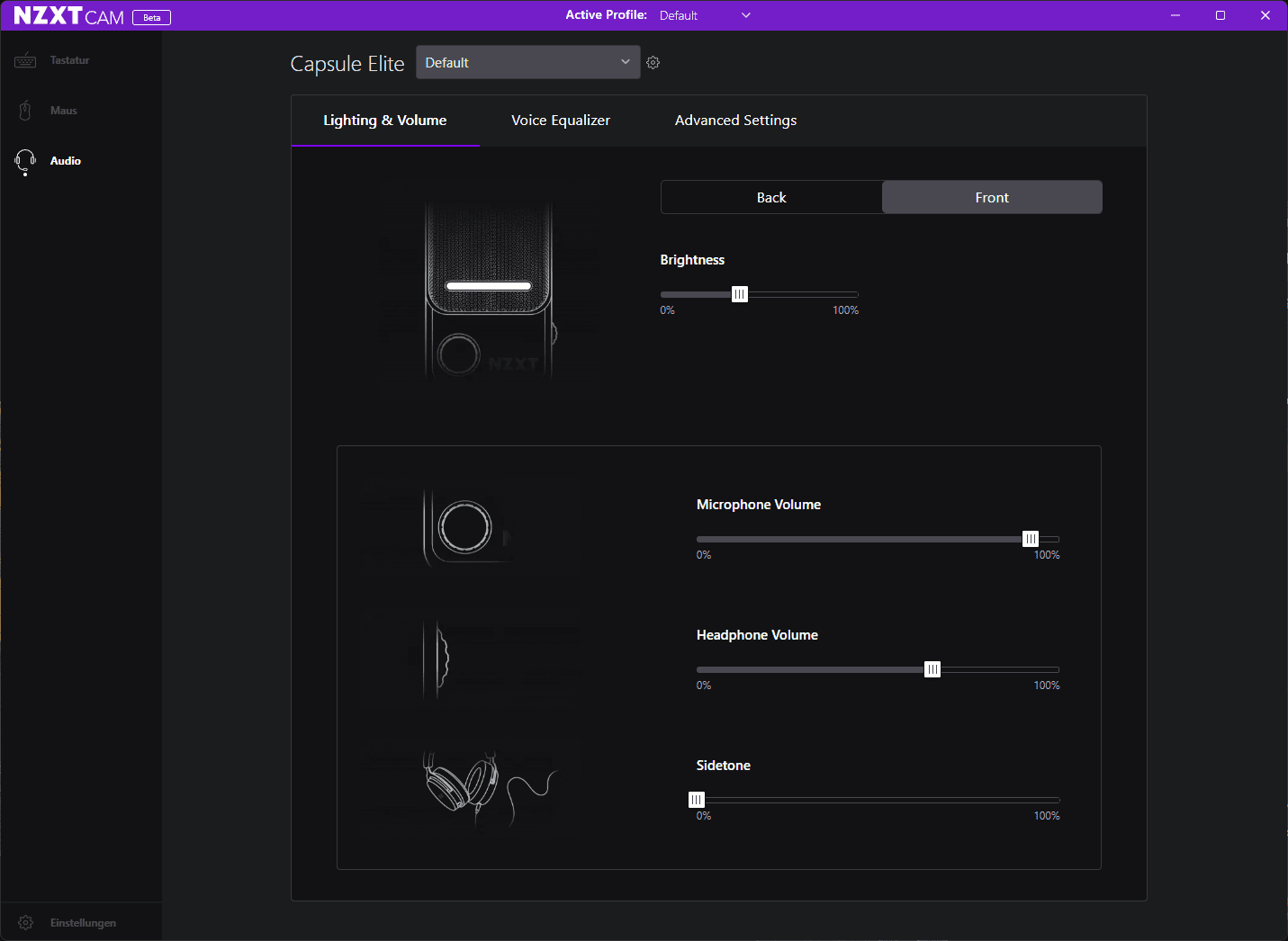Screen dimensions: 1288x941
Task: Maximize the NZXT CAM window
Action: click(x=1220, y=15)
